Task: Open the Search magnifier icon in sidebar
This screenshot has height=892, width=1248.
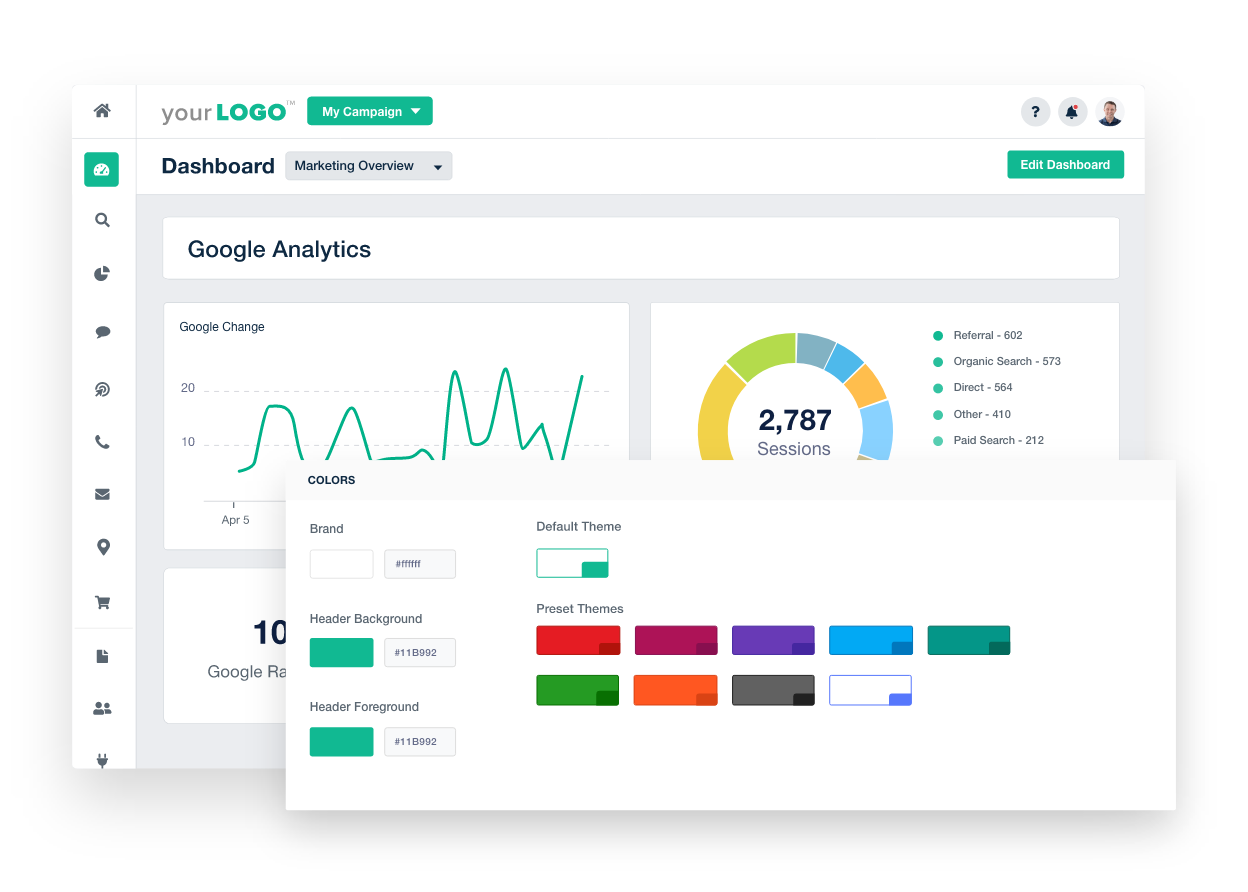Action: pos(102,220)
